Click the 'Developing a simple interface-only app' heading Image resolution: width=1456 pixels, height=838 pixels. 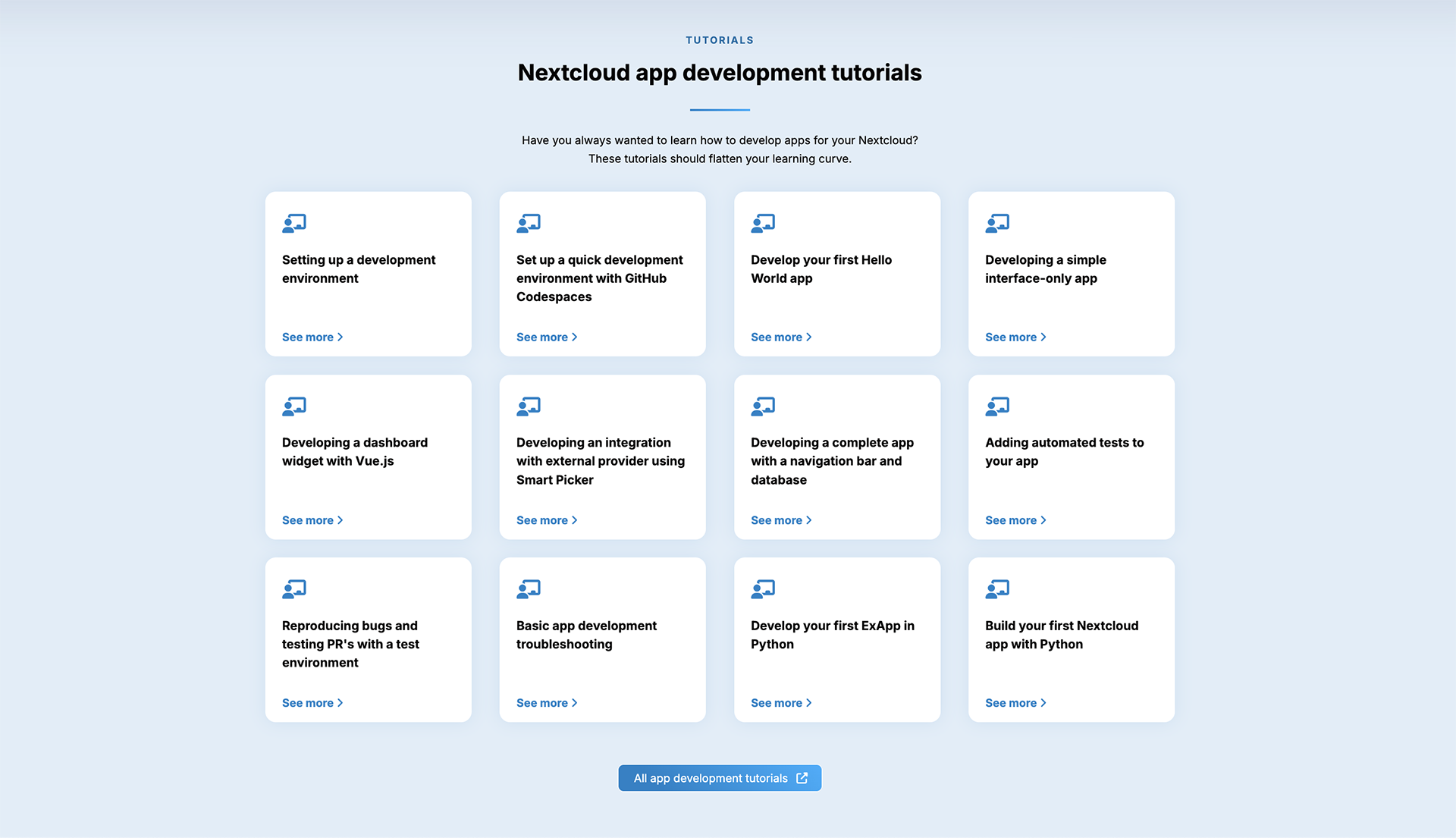point(1045,269)
